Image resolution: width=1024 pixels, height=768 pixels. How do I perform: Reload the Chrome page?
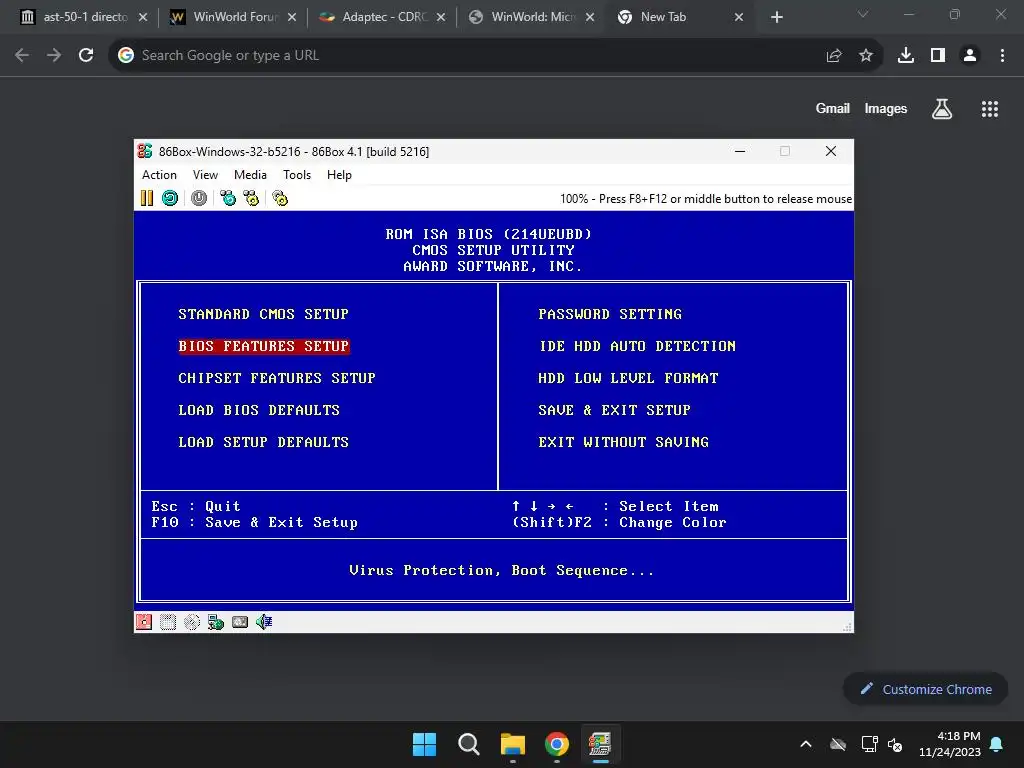point(86,56)
